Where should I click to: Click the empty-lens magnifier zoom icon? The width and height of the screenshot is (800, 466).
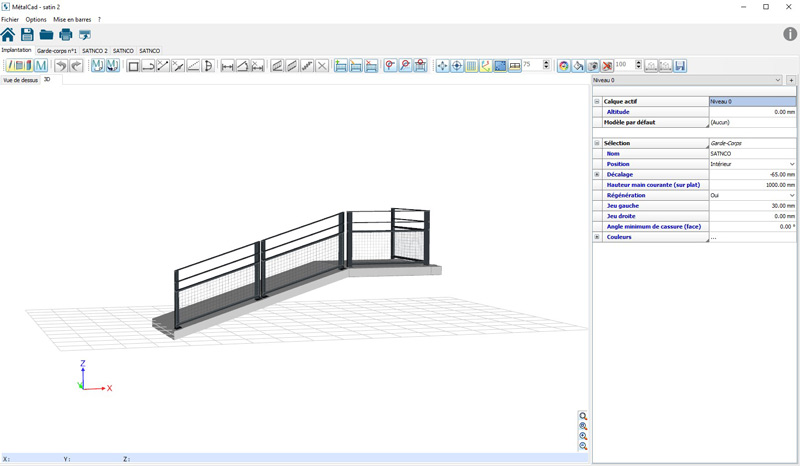[583, 416]
